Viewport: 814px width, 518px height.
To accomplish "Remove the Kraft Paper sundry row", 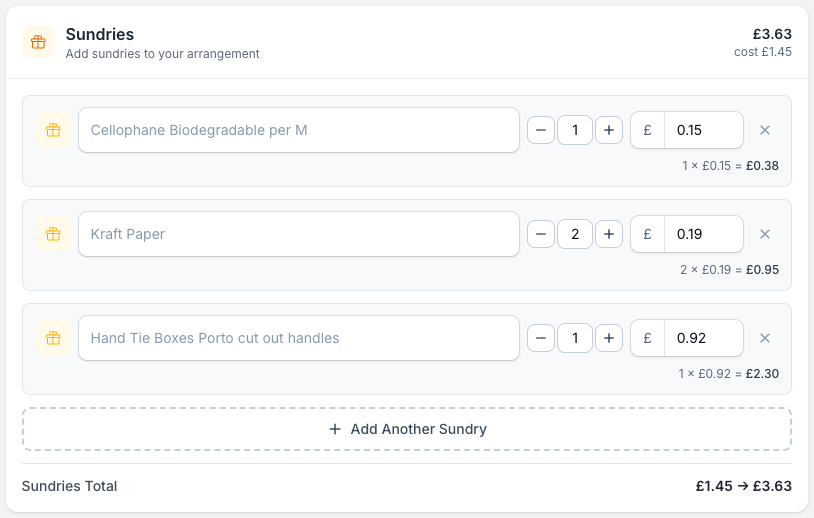I will (765, 234).
